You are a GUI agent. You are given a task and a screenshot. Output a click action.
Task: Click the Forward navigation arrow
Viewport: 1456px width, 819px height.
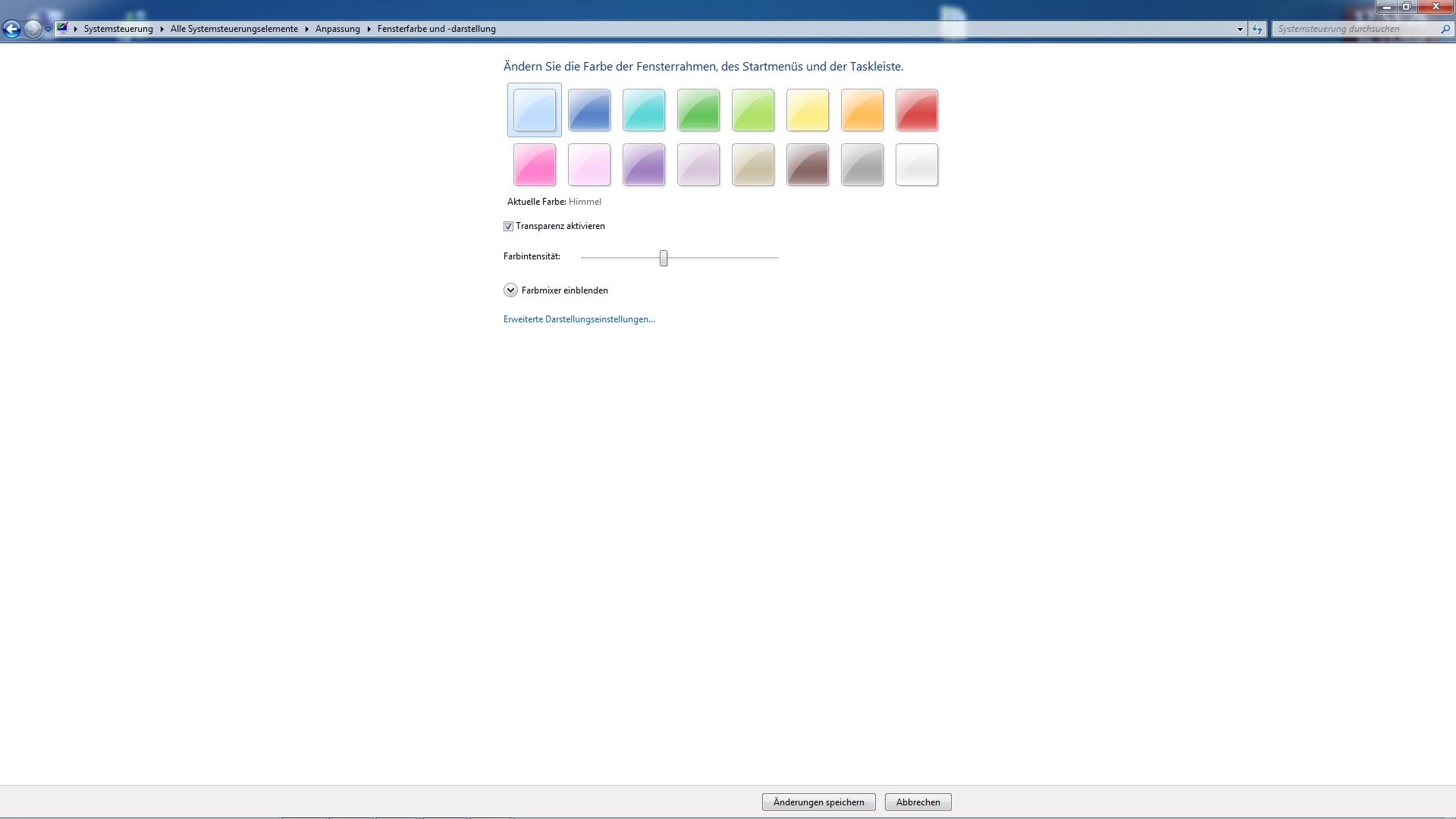pyautogui.click(x=33, y=29)
